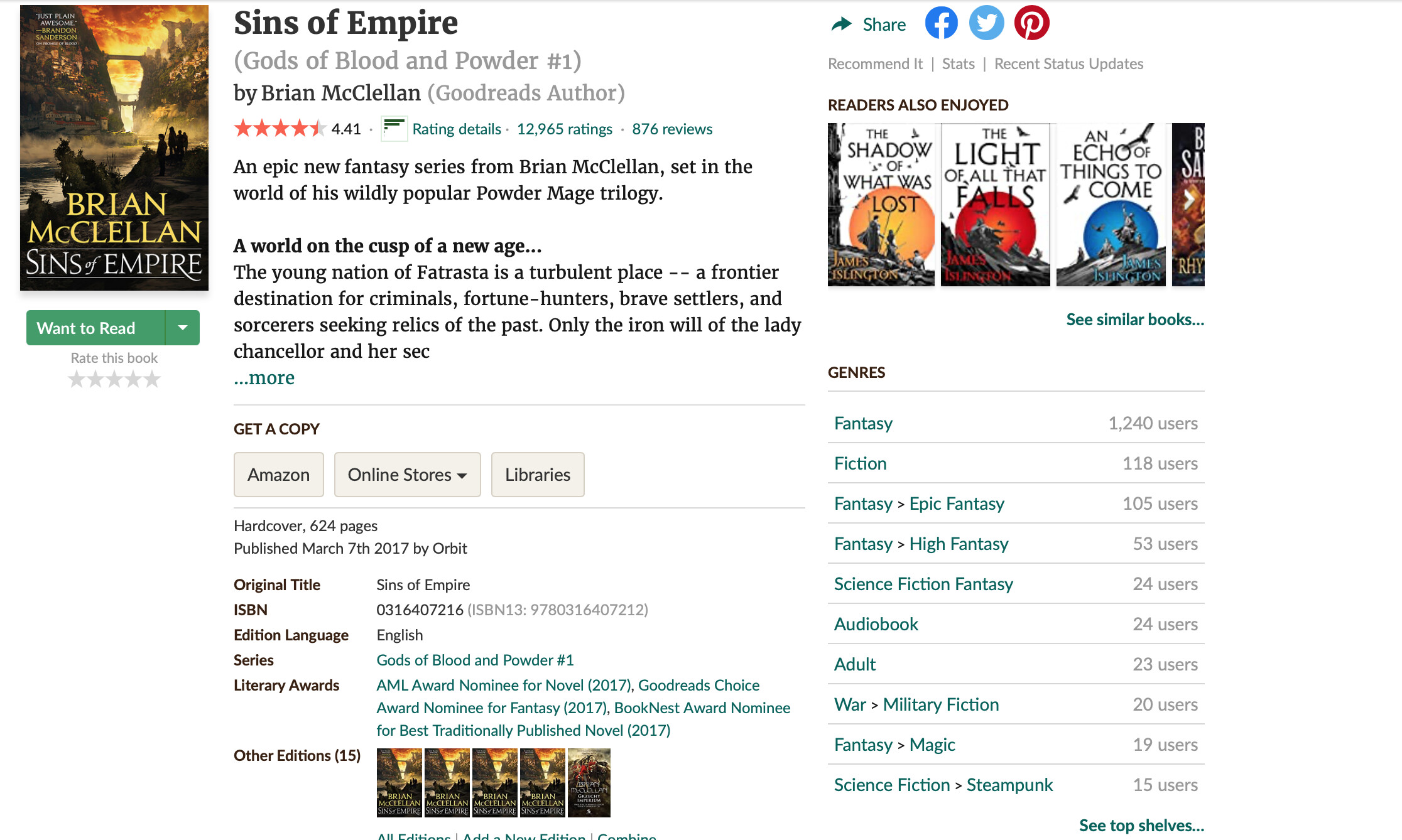View the book Stats link
This screenshot has width=1402, height=840.
click(958, 64)
